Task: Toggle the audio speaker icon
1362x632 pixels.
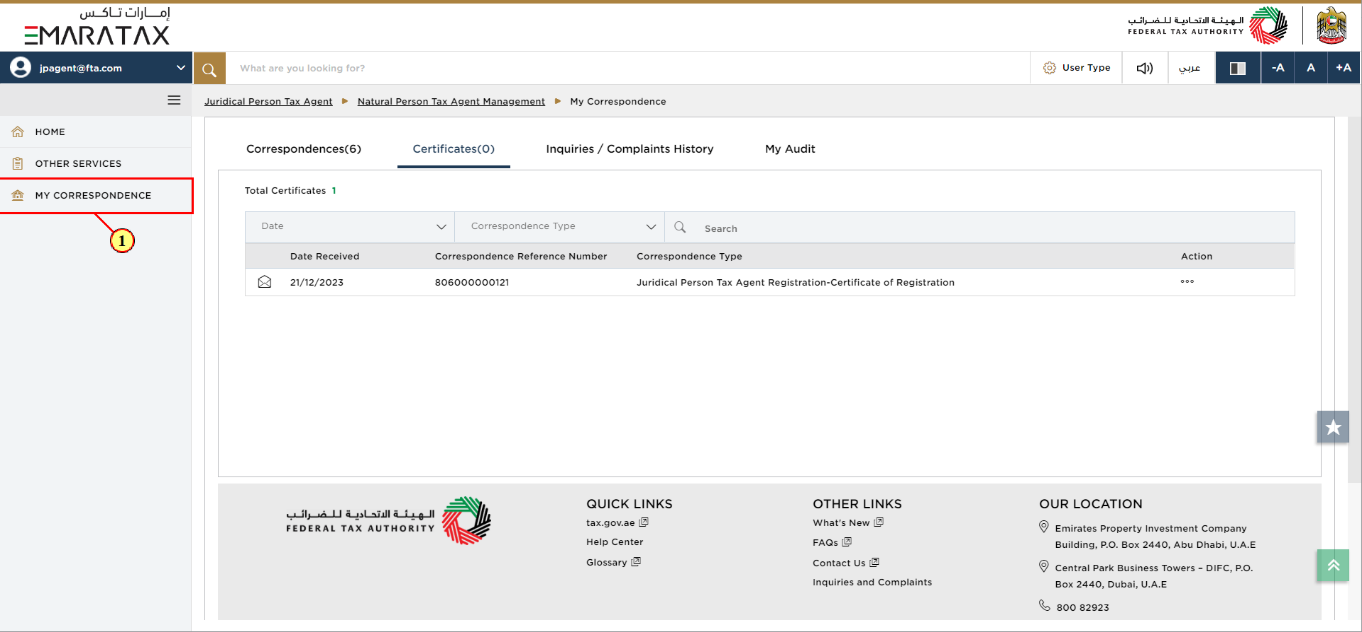Action: [1144, 68]
